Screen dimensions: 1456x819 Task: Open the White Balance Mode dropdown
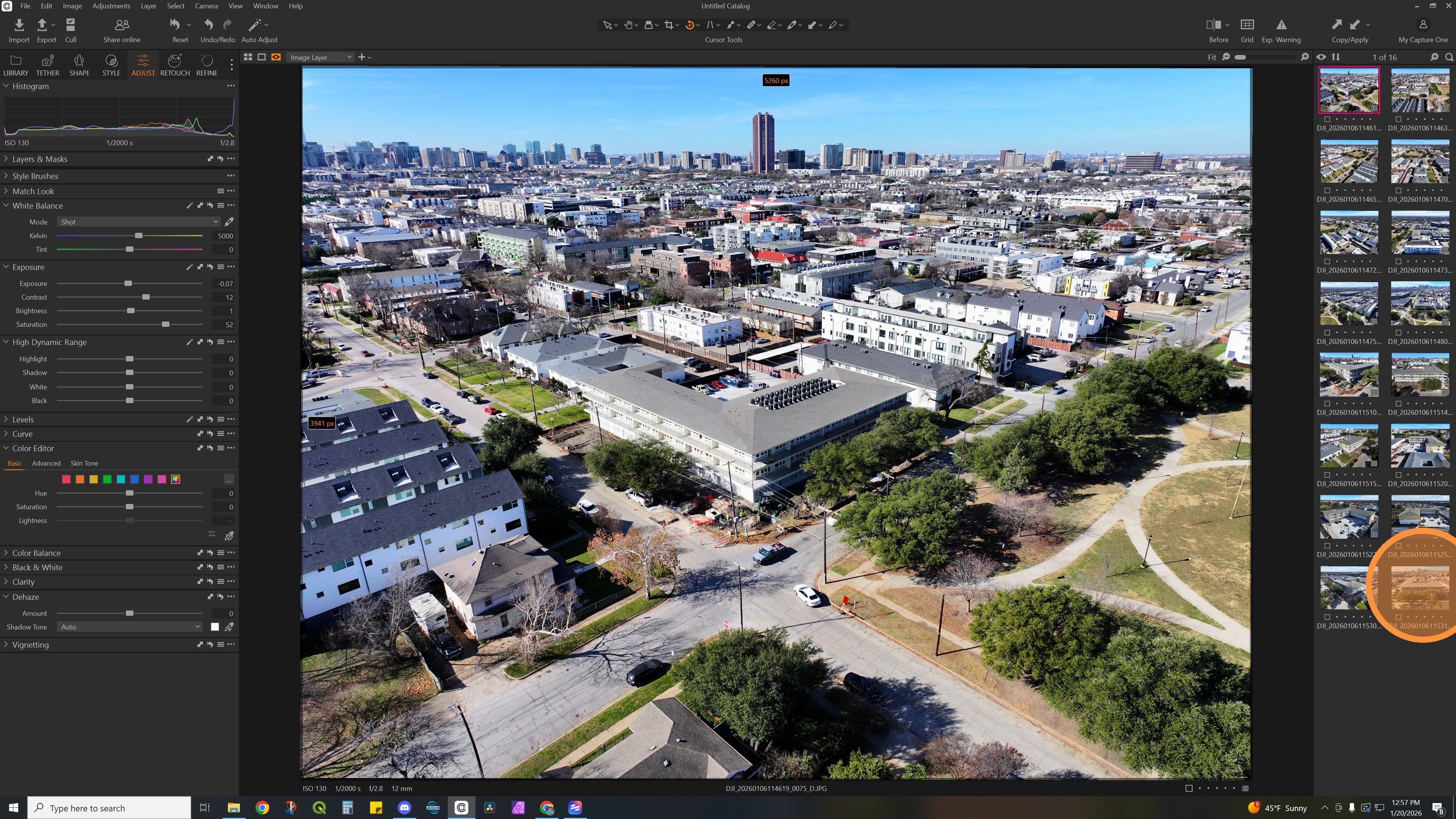point(138,222)
